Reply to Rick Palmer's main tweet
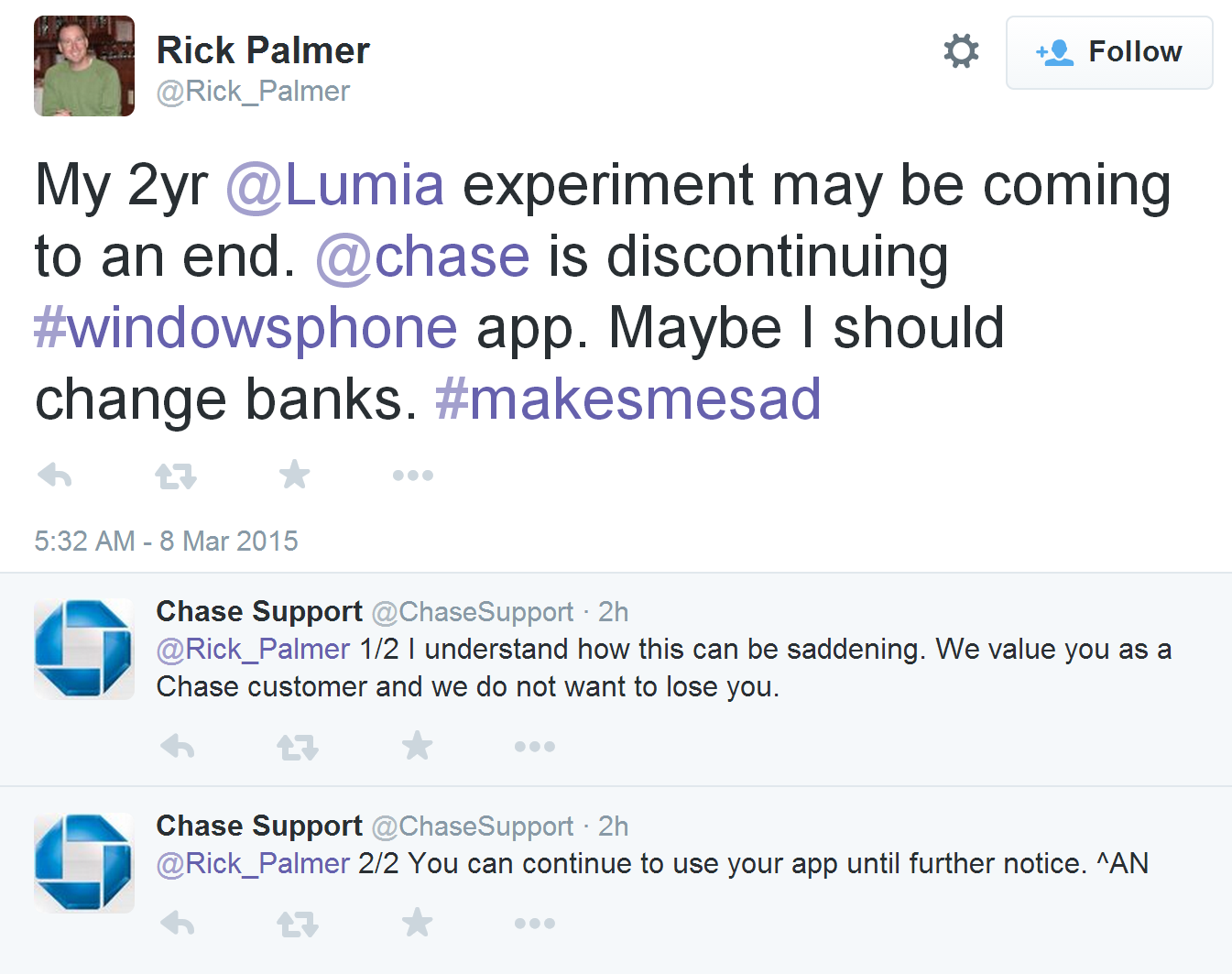This screenshot has height=974, width=1232. (x=55, y=475)
